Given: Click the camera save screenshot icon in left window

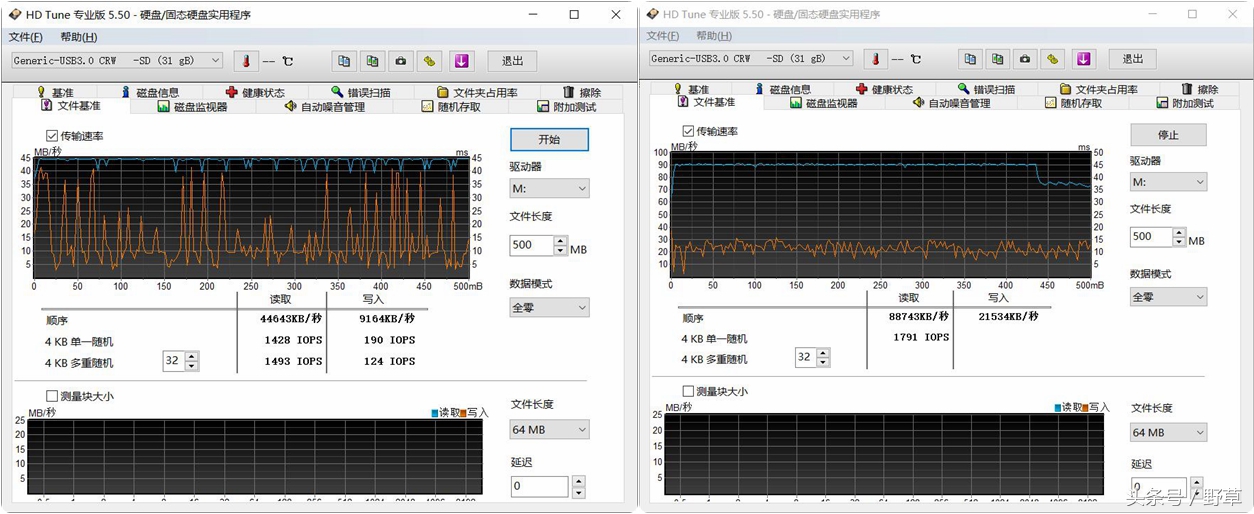Looking at the screenshot, I should [x=401, y=61].
